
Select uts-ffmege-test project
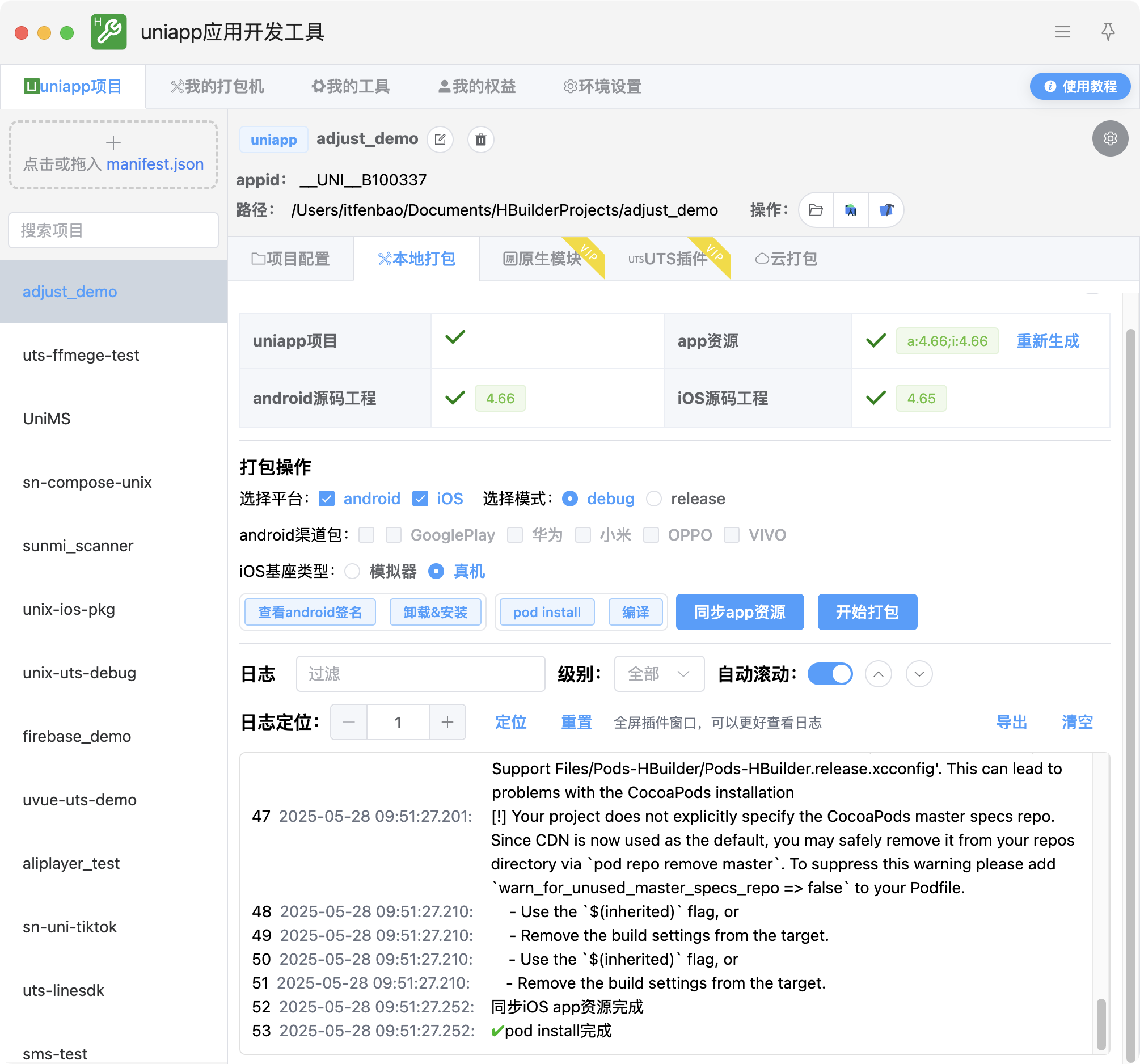(113, 355)
